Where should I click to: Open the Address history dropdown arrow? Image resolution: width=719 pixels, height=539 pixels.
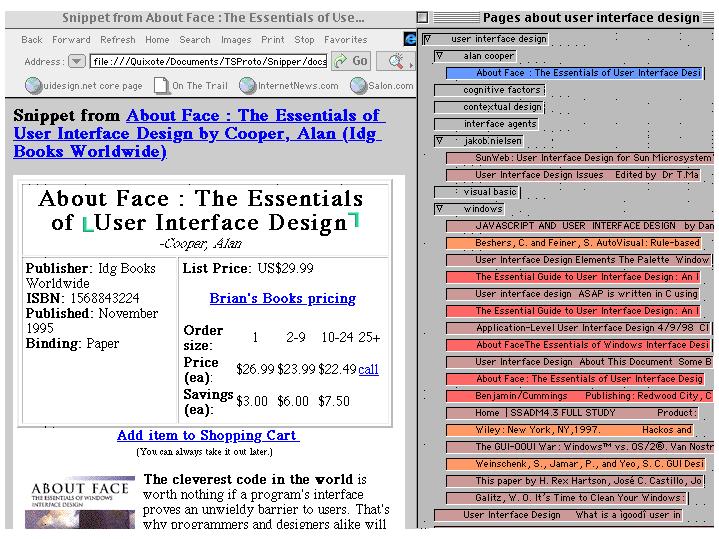tap(77, 61)
